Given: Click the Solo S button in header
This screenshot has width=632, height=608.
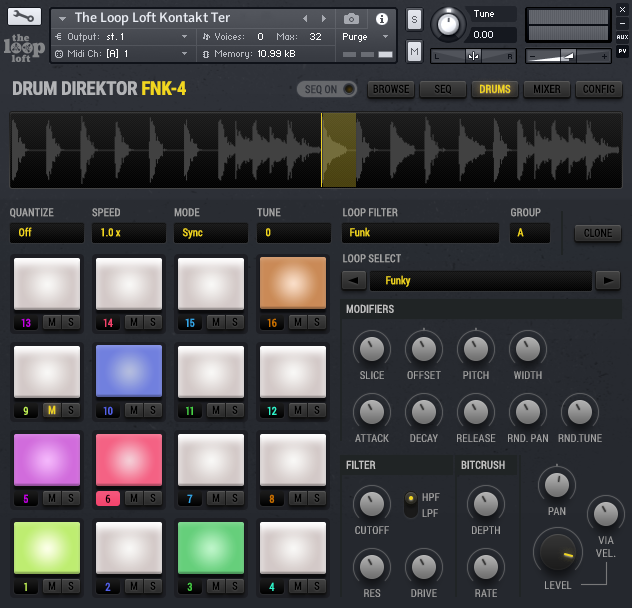Looking at the screenshot, I should [415, 20].
